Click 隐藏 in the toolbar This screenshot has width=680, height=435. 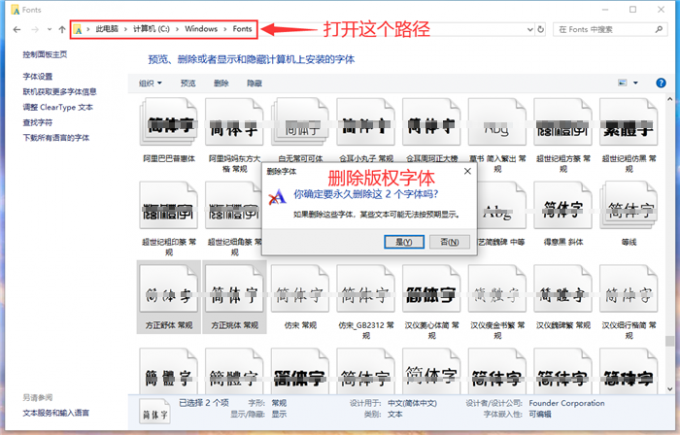[255, 83]
